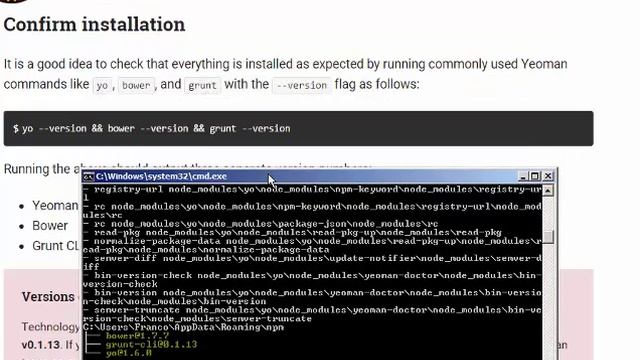Click the cmd.exe title bar text
Viewport: 640px width, 360px height.
click(161, 176)
